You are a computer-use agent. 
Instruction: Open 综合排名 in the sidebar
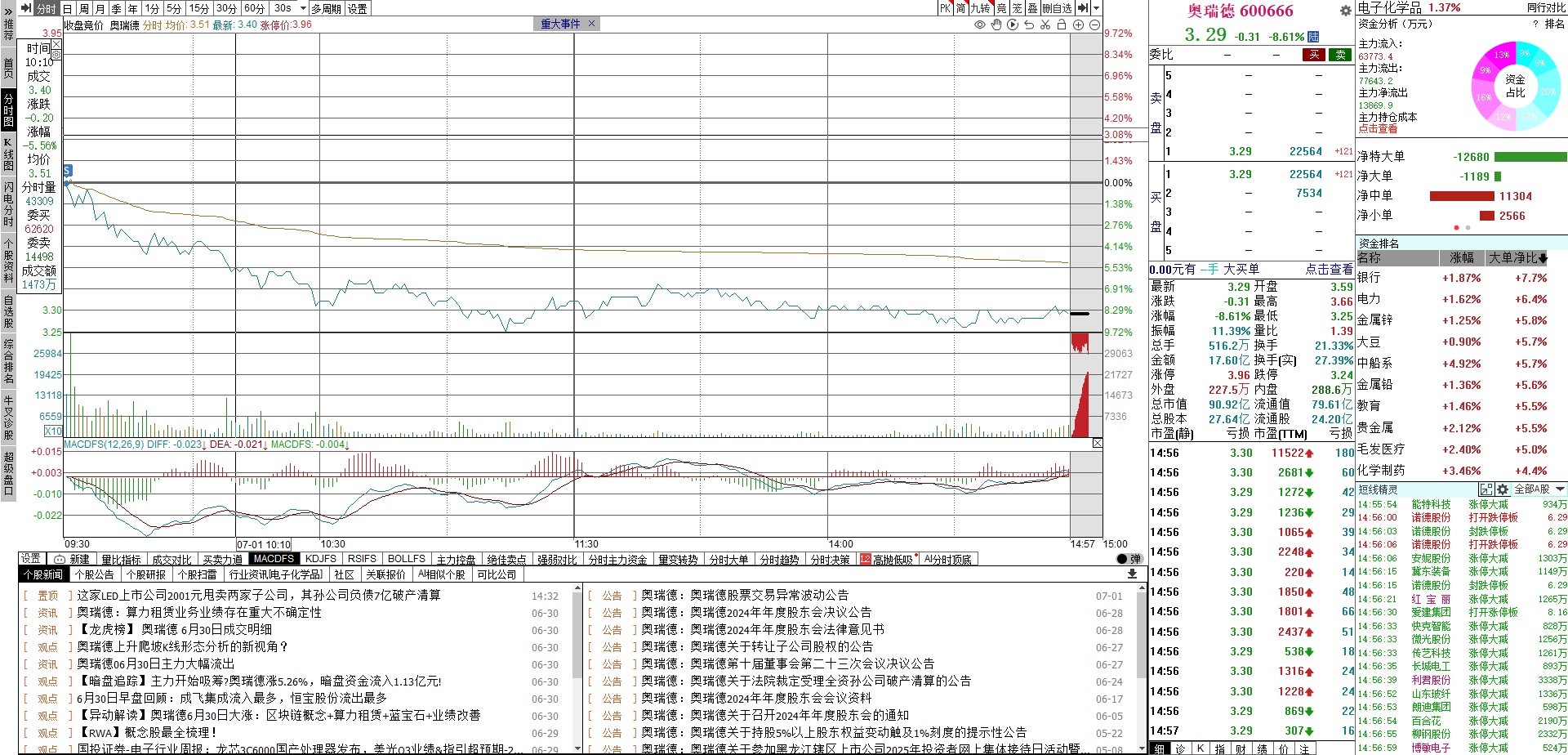[8, 361]
